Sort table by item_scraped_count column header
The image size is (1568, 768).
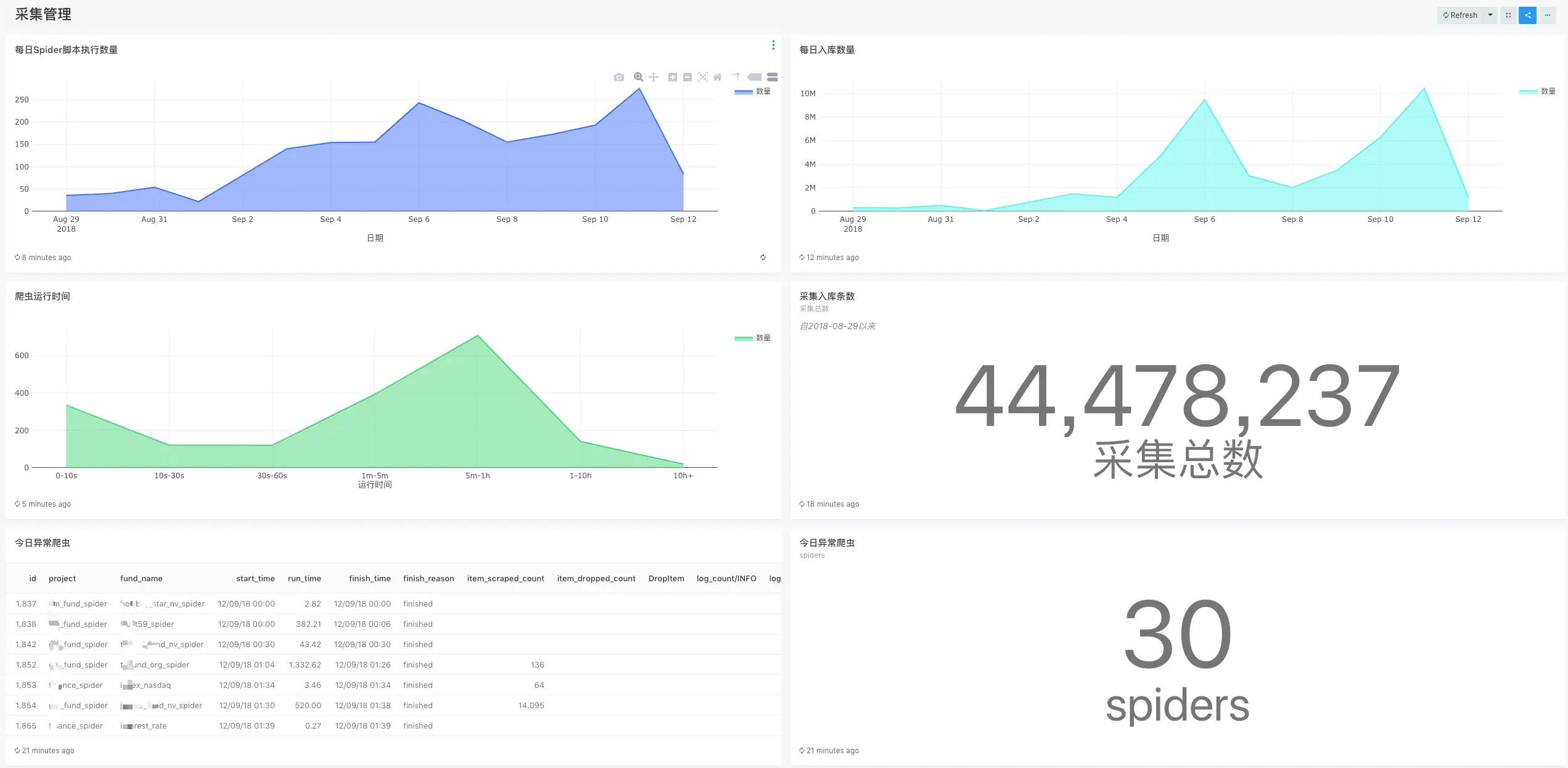(x=505, y=578)
